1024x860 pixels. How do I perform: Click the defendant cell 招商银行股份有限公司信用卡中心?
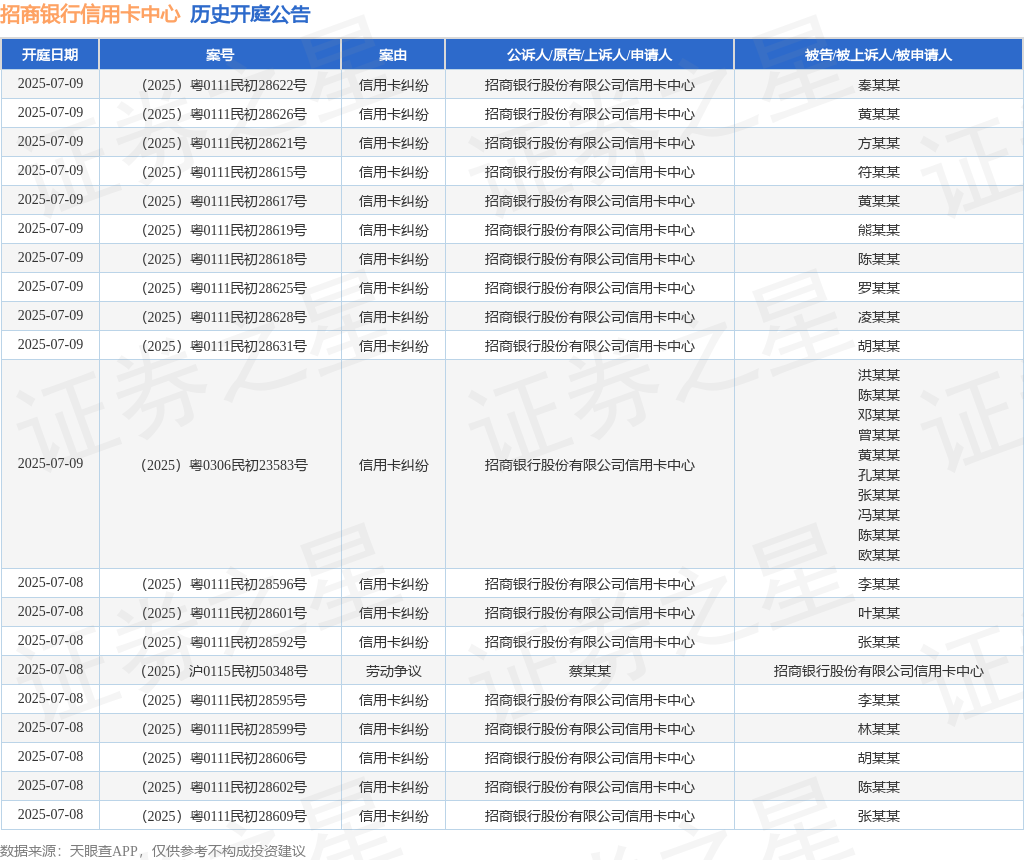878,671
